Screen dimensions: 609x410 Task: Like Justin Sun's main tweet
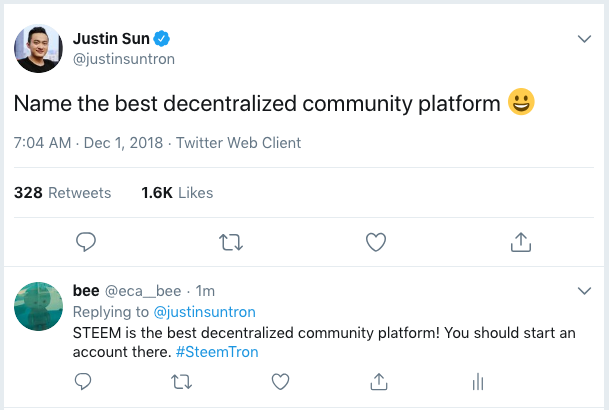click(x=376, y=242)
